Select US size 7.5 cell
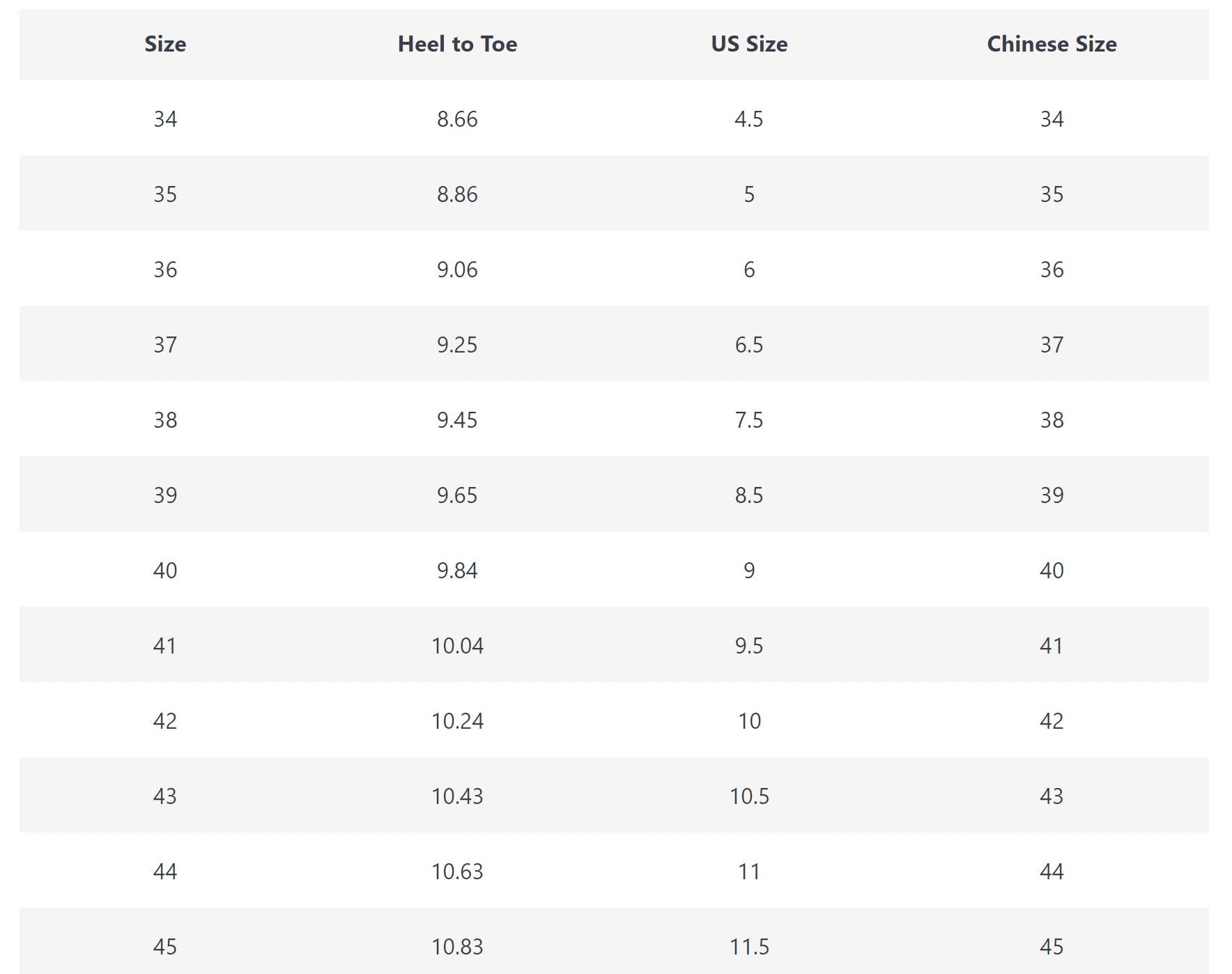This screenshot has height=974, width=1232. [x=749, y=420]
